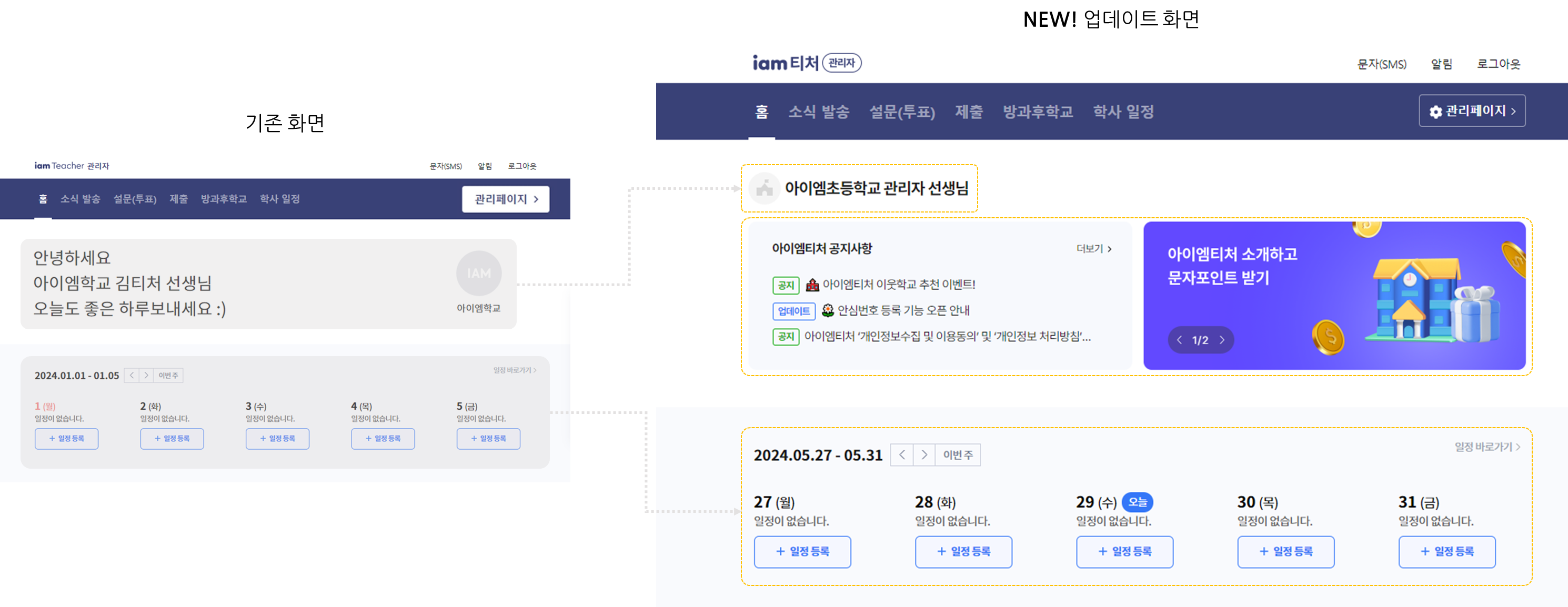Click the round IAM school badge
This screenshot has width=1568, height=607.
coord(478,274)
